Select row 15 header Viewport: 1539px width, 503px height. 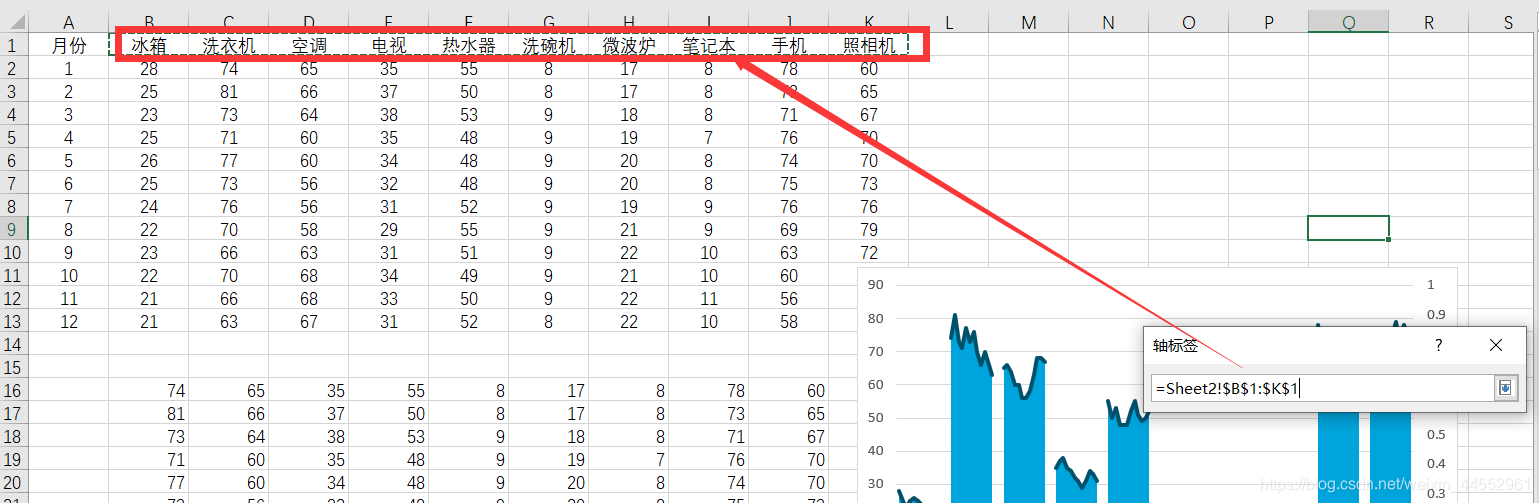pos(14,367)
